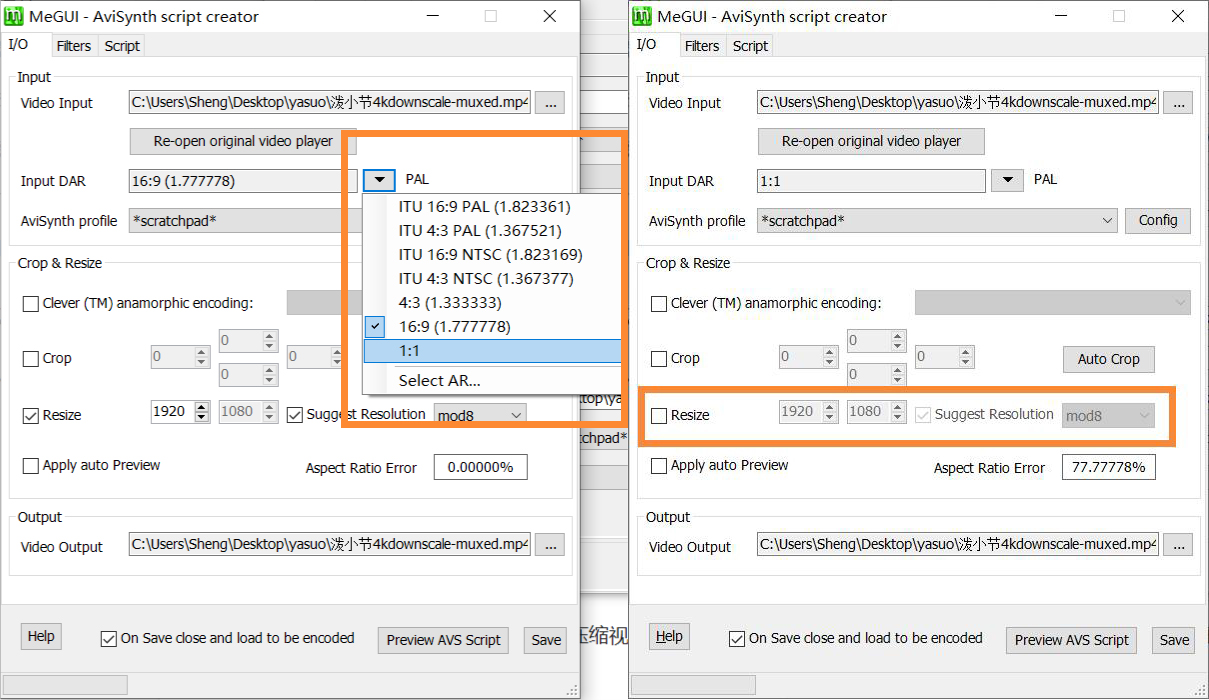Screen dimensions: 1209x700
Task: Click Video Output path field in right window
Action: pos(957,545)
